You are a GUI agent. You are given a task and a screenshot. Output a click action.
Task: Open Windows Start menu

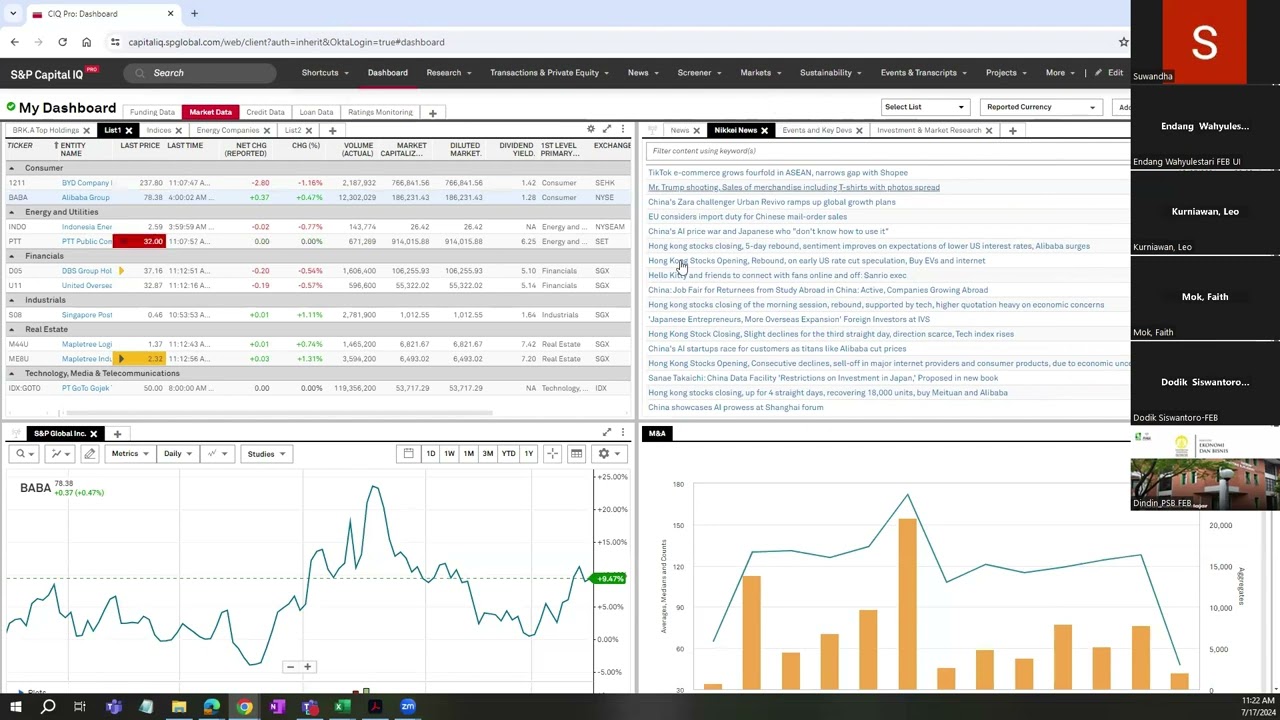point(15,707)
